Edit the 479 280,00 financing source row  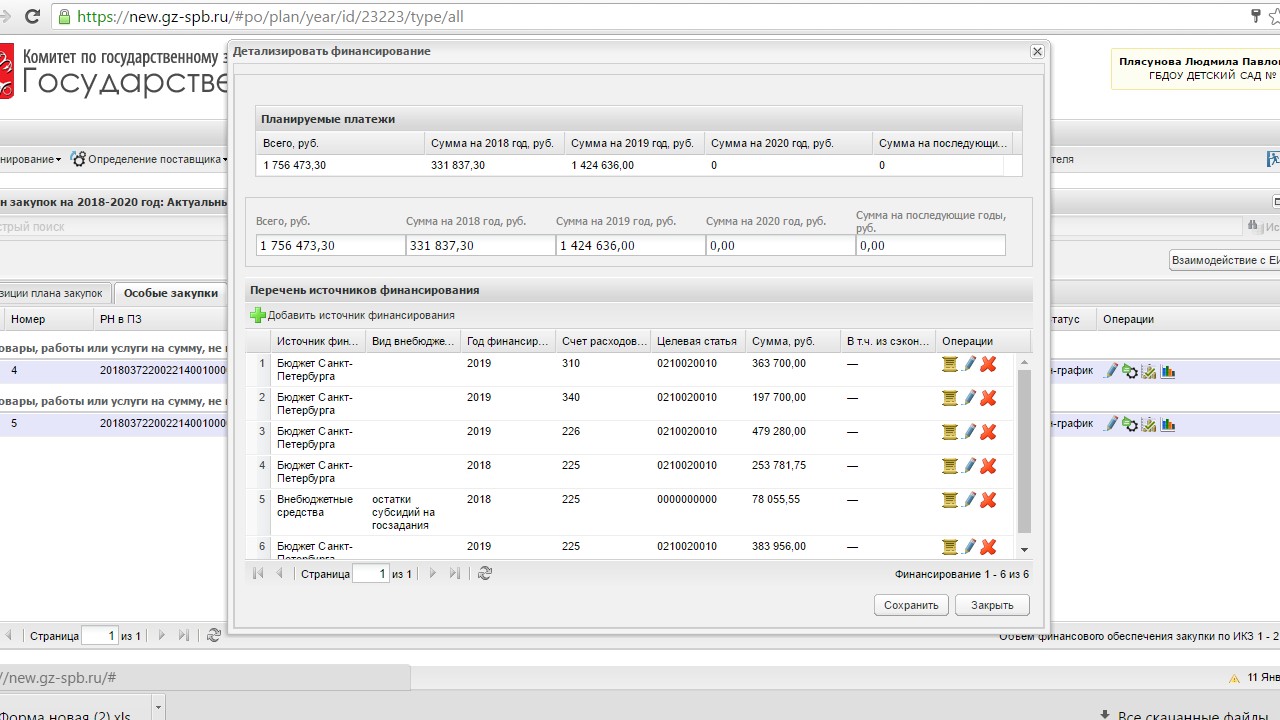coord(969,433)
